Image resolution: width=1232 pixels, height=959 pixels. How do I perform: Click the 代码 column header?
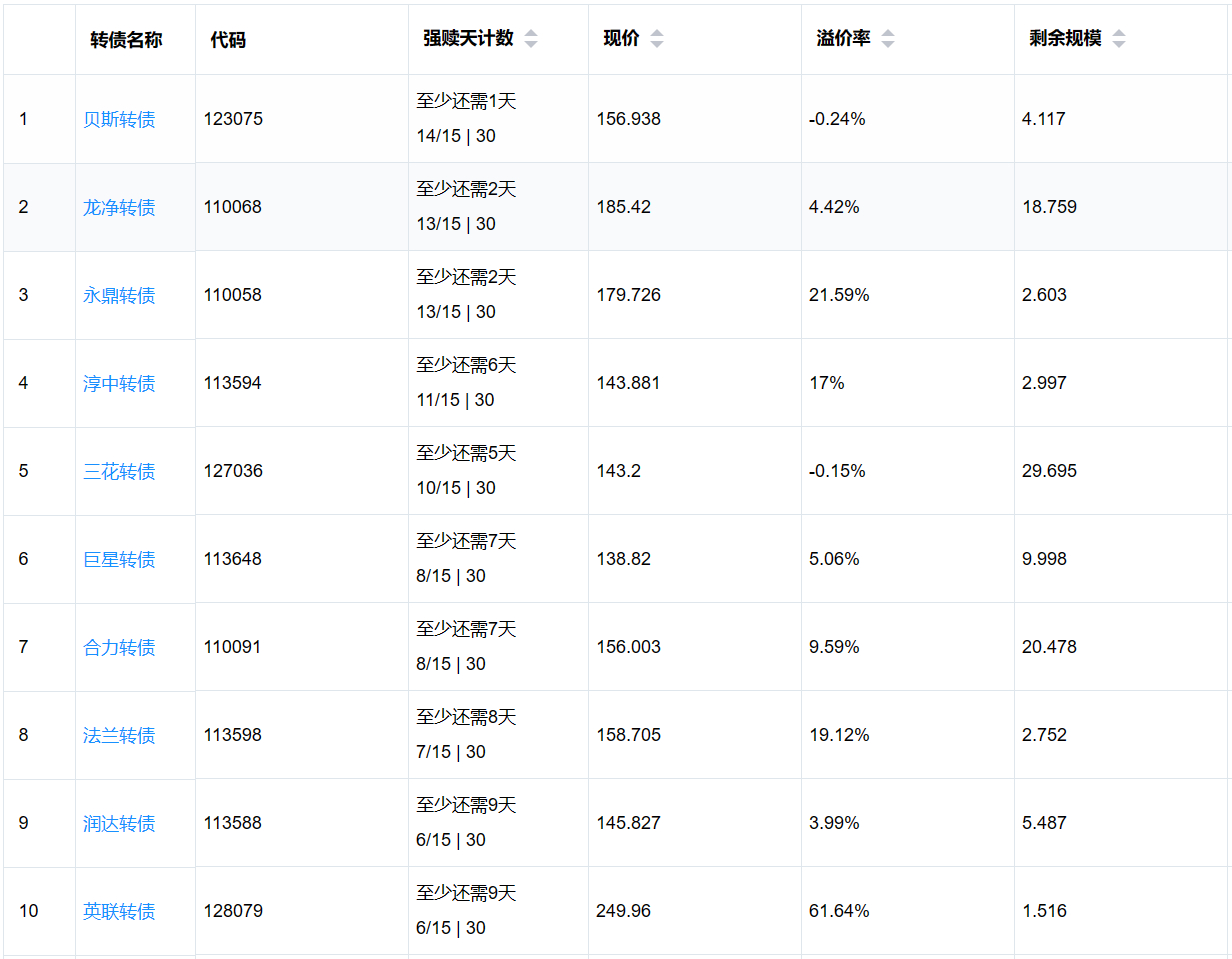(228, 40)
